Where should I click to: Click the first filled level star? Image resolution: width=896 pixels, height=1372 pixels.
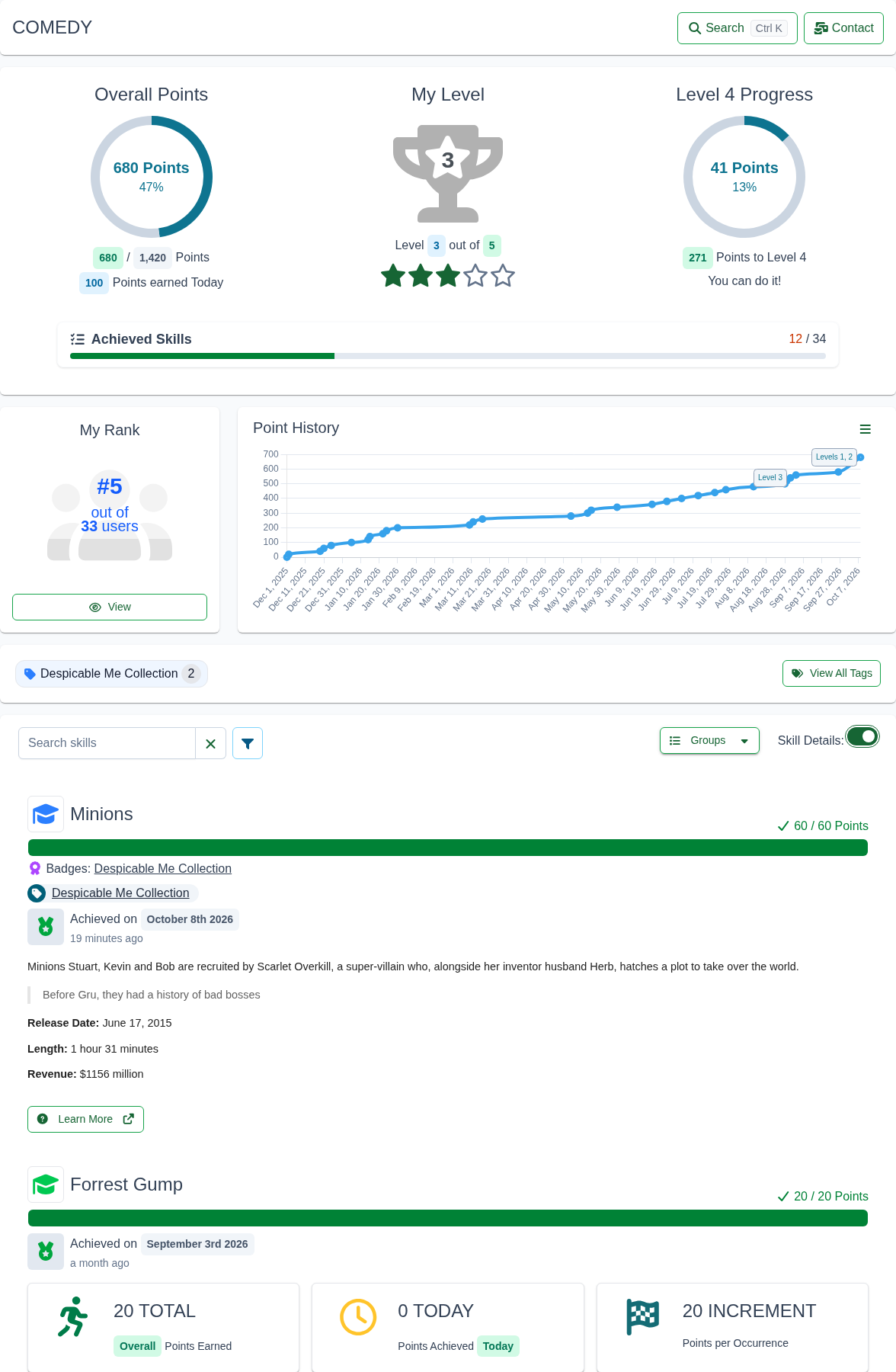click(x=393, y=275)
